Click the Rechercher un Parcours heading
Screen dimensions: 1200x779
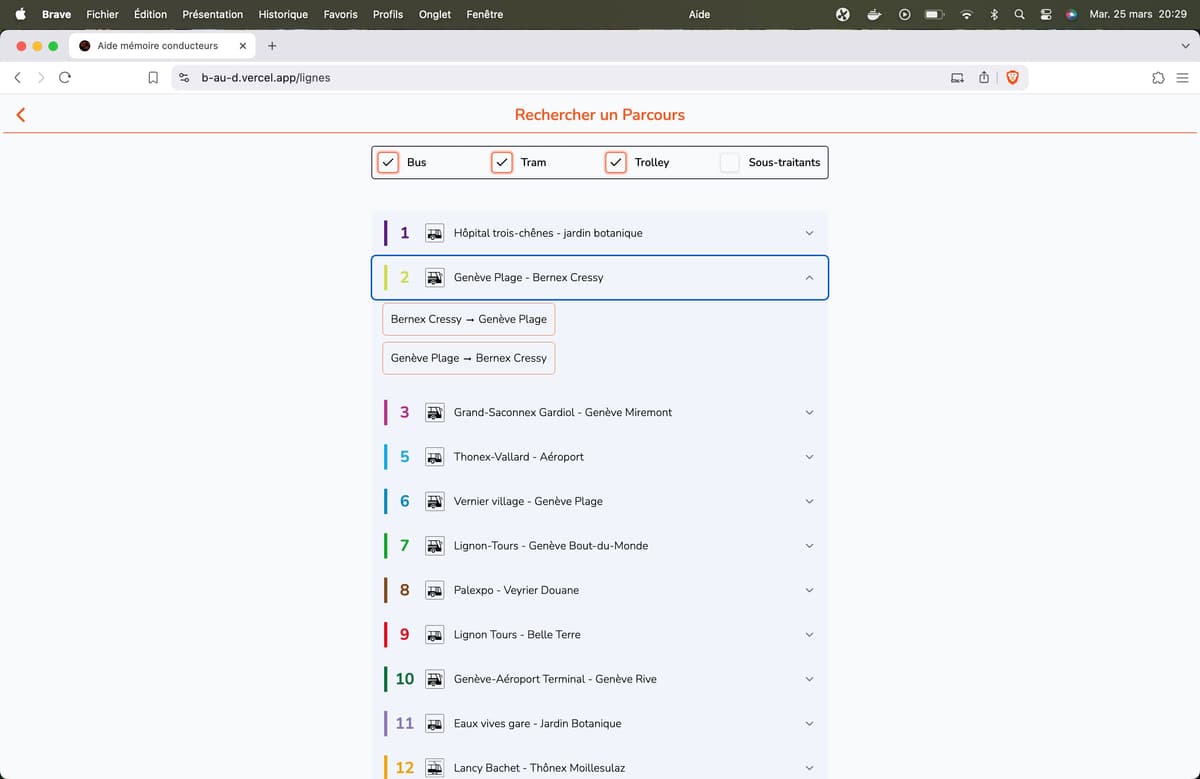600,115
